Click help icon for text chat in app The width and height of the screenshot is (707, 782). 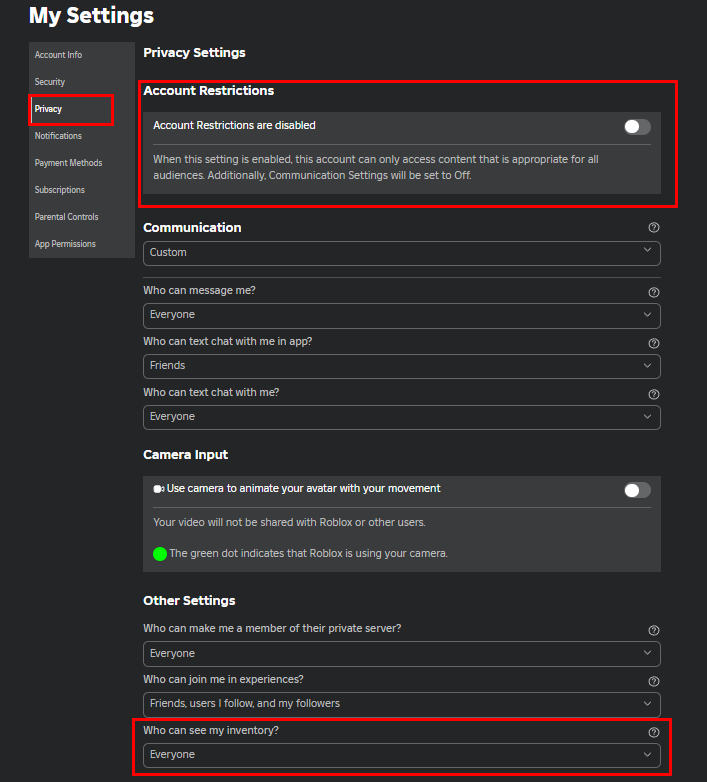click(653, 343)
